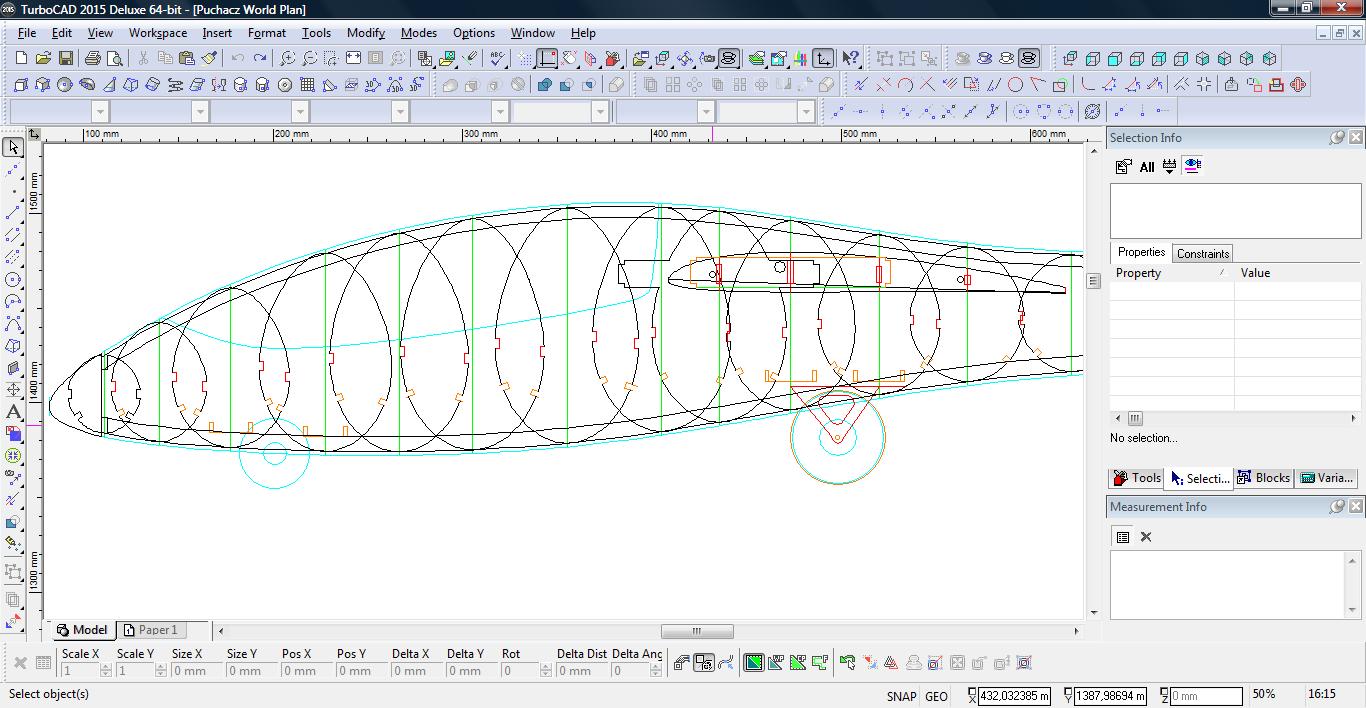Viewport: 1366px width, 708px height.
Task: Open the second property toolbar dropdown
Action: [x=200, y=111]
